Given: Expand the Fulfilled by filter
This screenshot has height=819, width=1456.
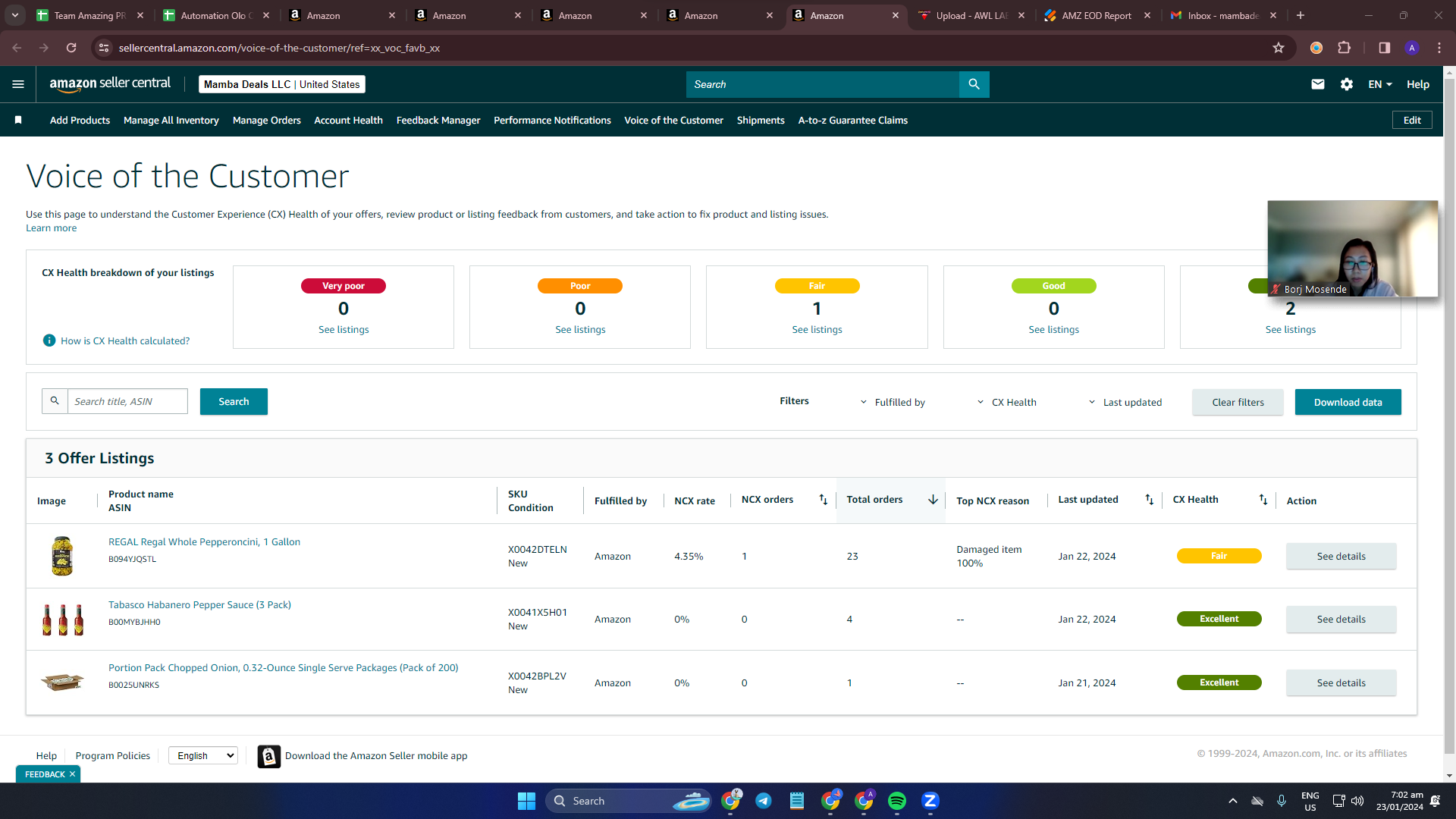Looking at the screenshot, I should point(893,402).
